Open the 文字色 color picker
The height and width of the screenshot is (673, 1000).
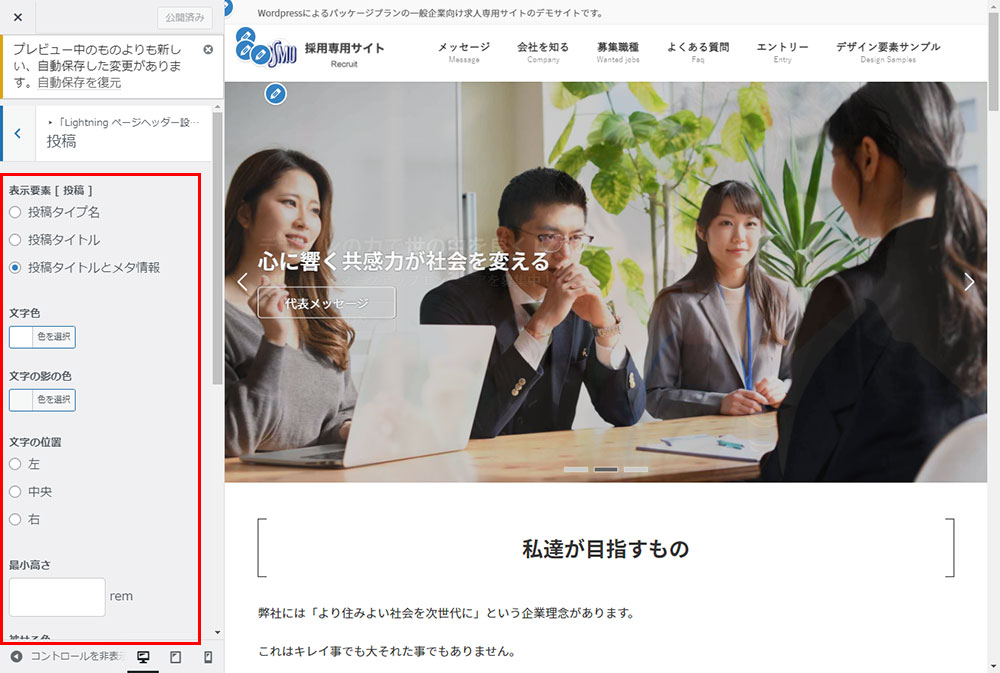(x=42, y=337)
